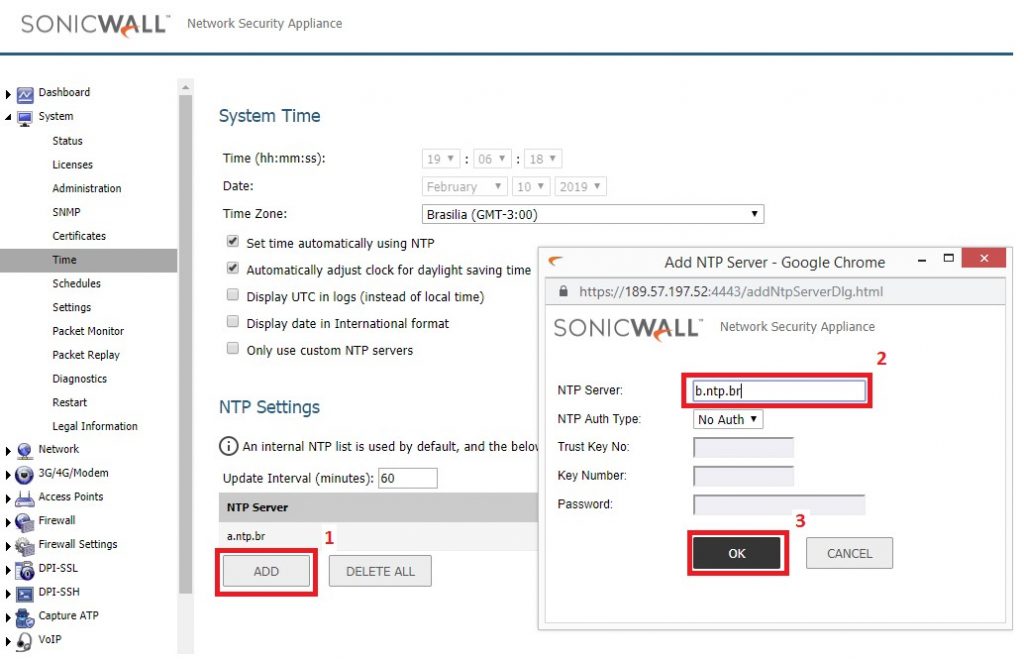Enable Only use custom NTP servers
This screenshot has width=1024, height=660.
232,349
